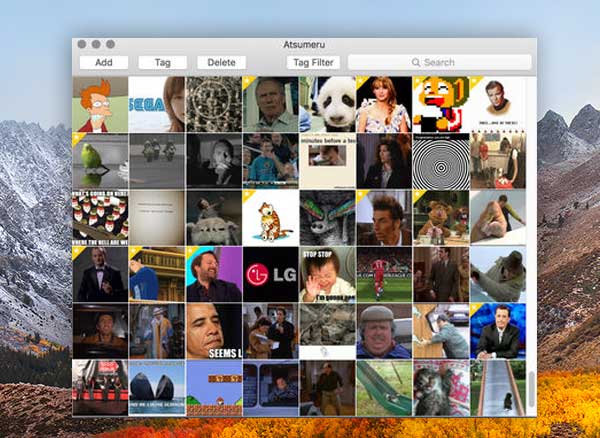Click the star badge on the tuxedo man thumbnail

point(77,252)
